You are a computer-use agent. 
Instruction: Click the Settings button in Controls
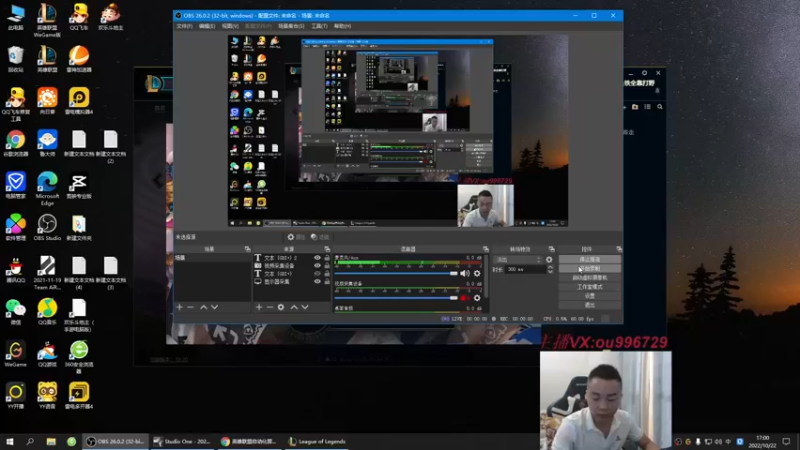point(588,296)
